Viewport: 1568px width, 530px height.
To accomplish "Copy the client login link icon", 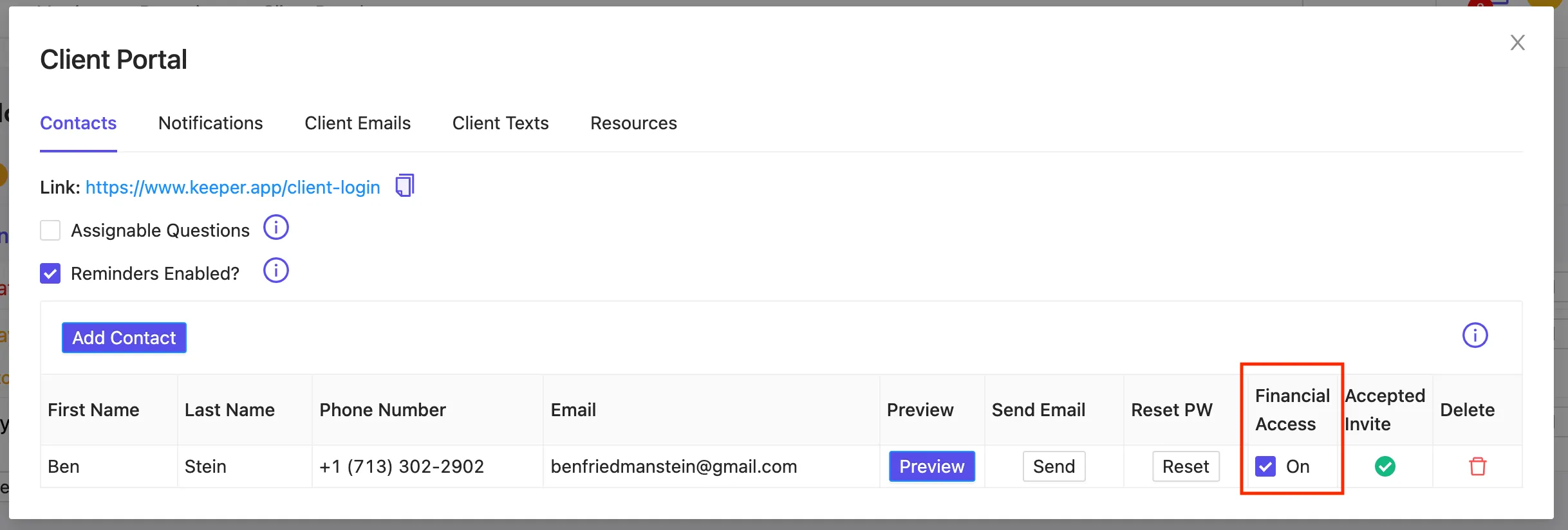I will coord(405,185).
